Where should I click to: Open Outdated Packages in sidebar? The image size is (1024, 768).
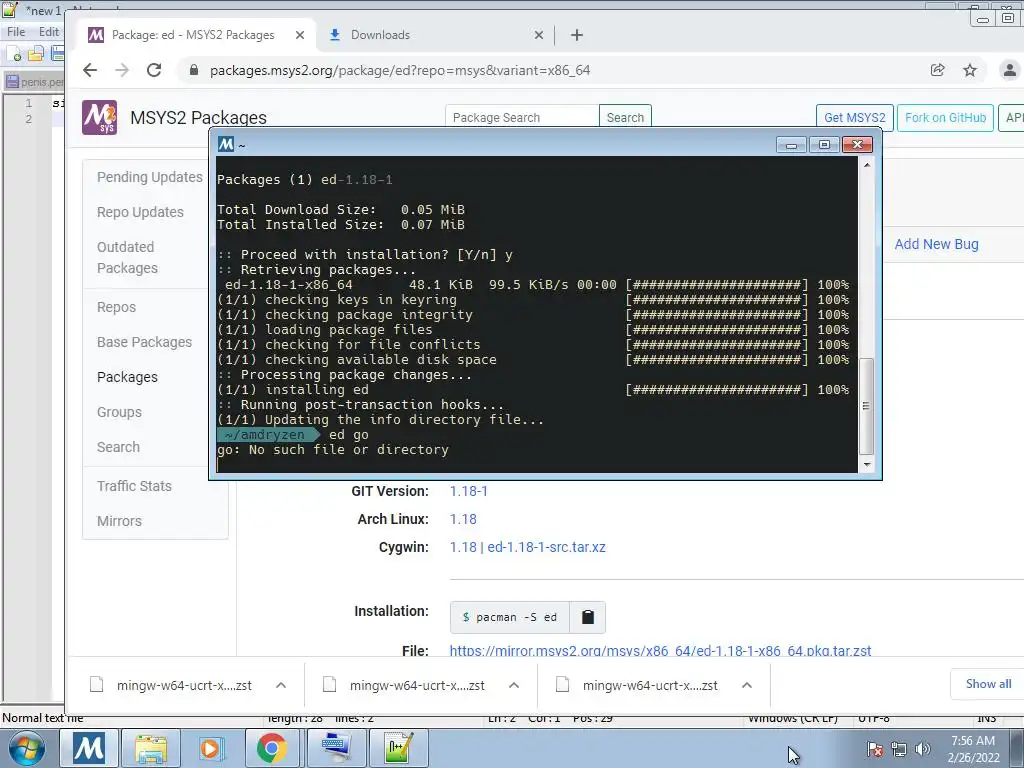click(x=127, y=257)
